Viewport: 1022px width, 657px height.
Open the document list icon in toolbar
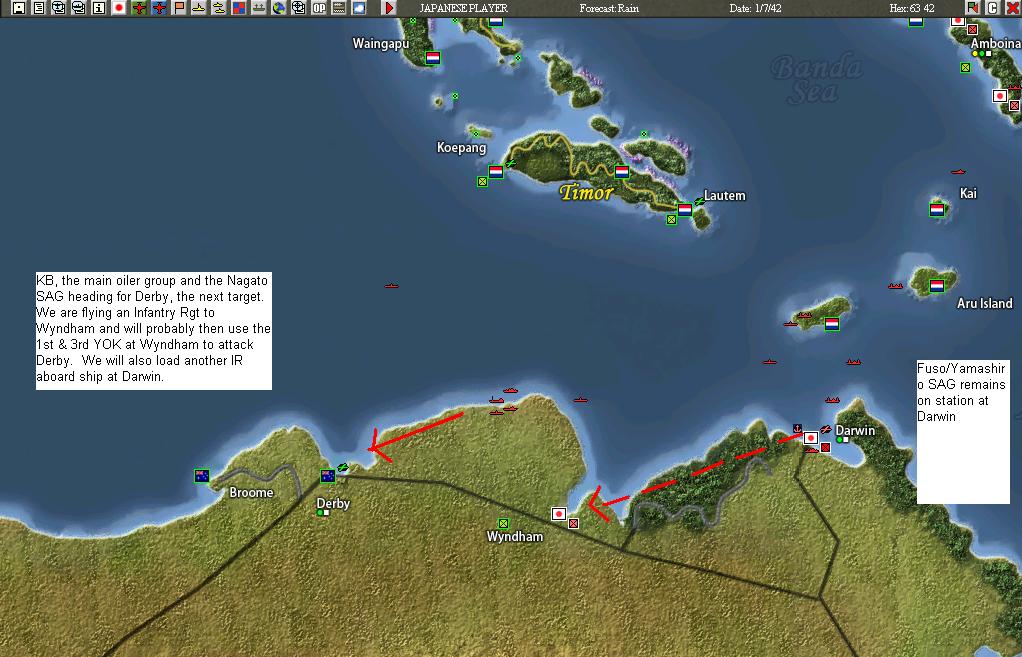click(x=39, y=8)
